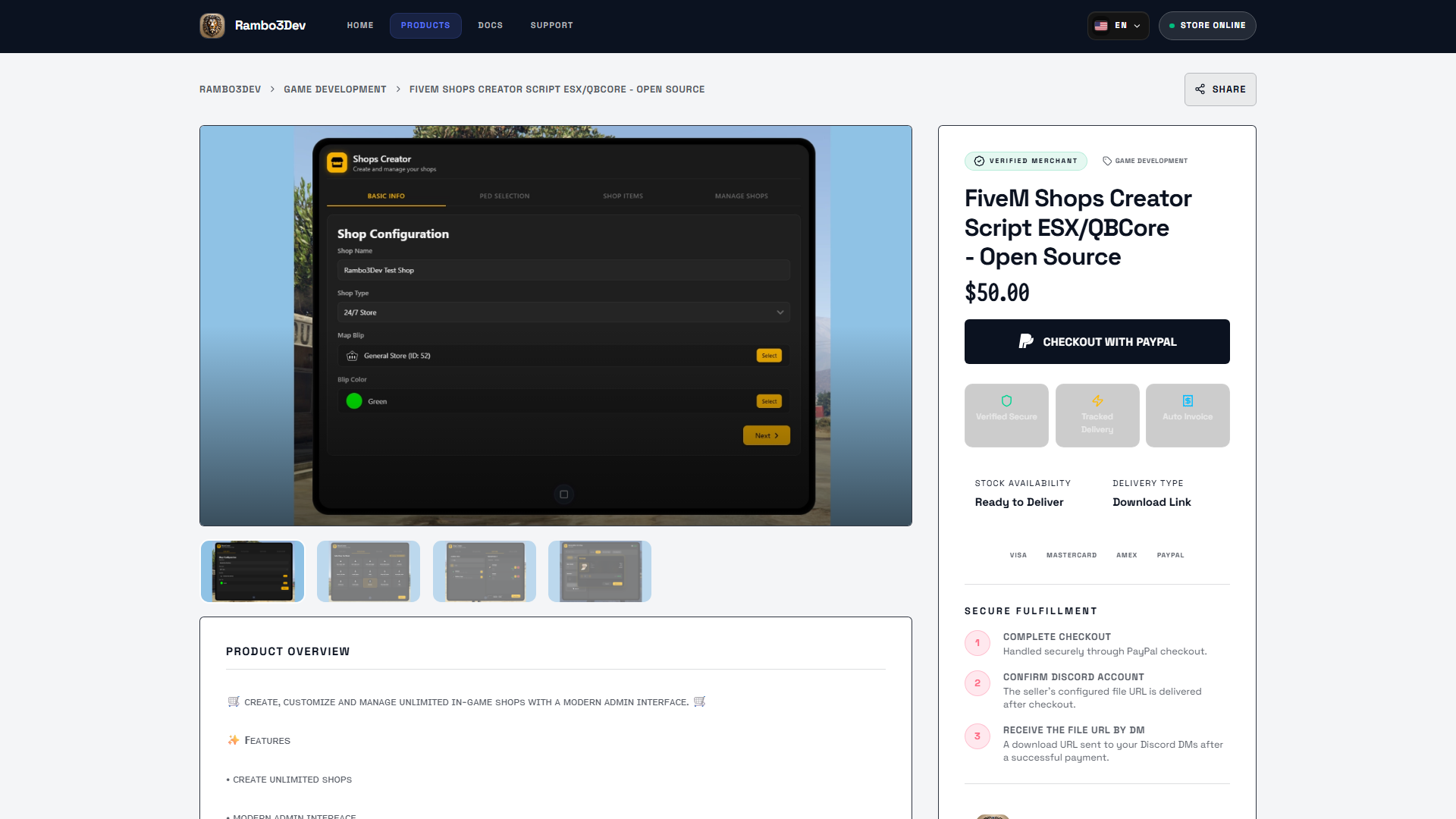Click the Tracked Delivery lightning icon

[x=1097, y=400]
